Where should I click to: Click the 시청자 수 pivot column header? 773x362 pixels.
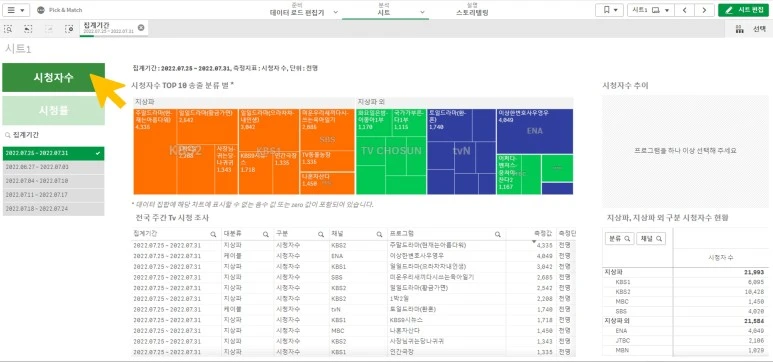coord(720,257)
